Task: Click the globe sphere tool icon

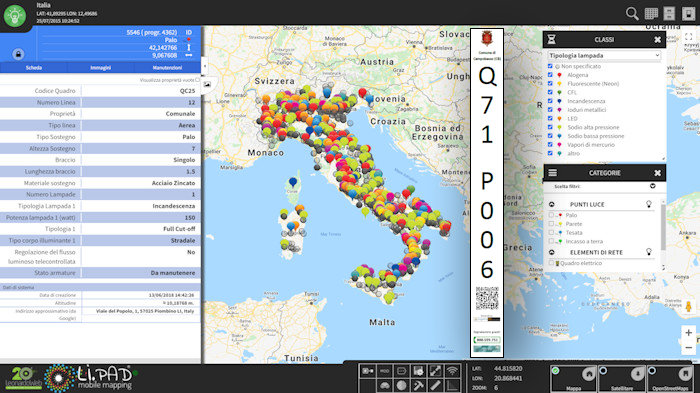Action: pyautogui.click(x=401, y=385)
